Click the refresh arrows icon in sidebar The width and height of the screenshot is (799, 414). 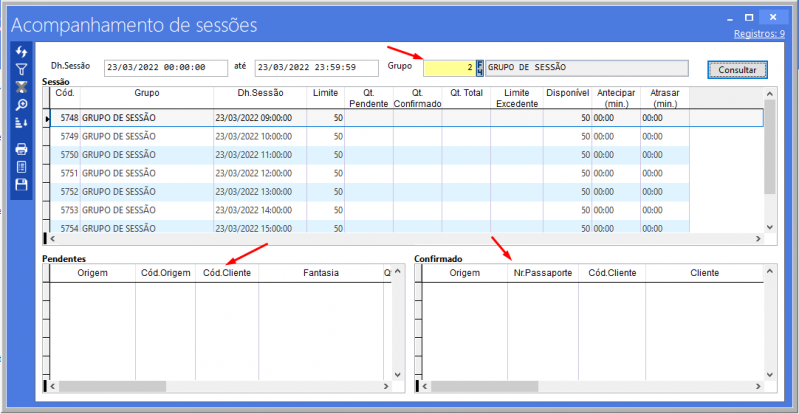21,51
